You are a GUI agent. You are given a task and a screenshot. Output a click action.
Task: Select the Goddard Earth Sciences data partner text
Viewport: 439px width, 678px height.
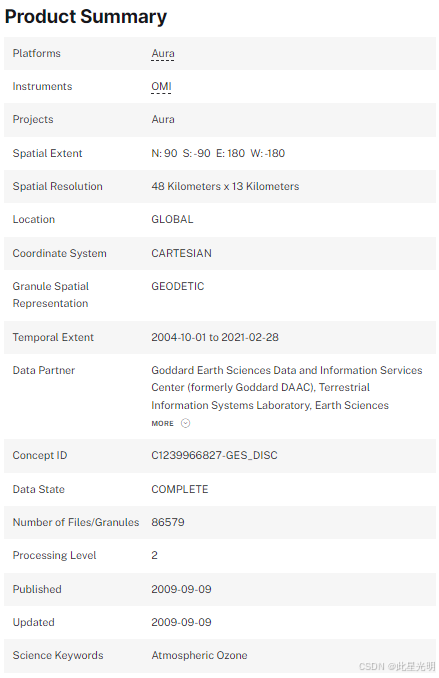[x=287, y=387]
